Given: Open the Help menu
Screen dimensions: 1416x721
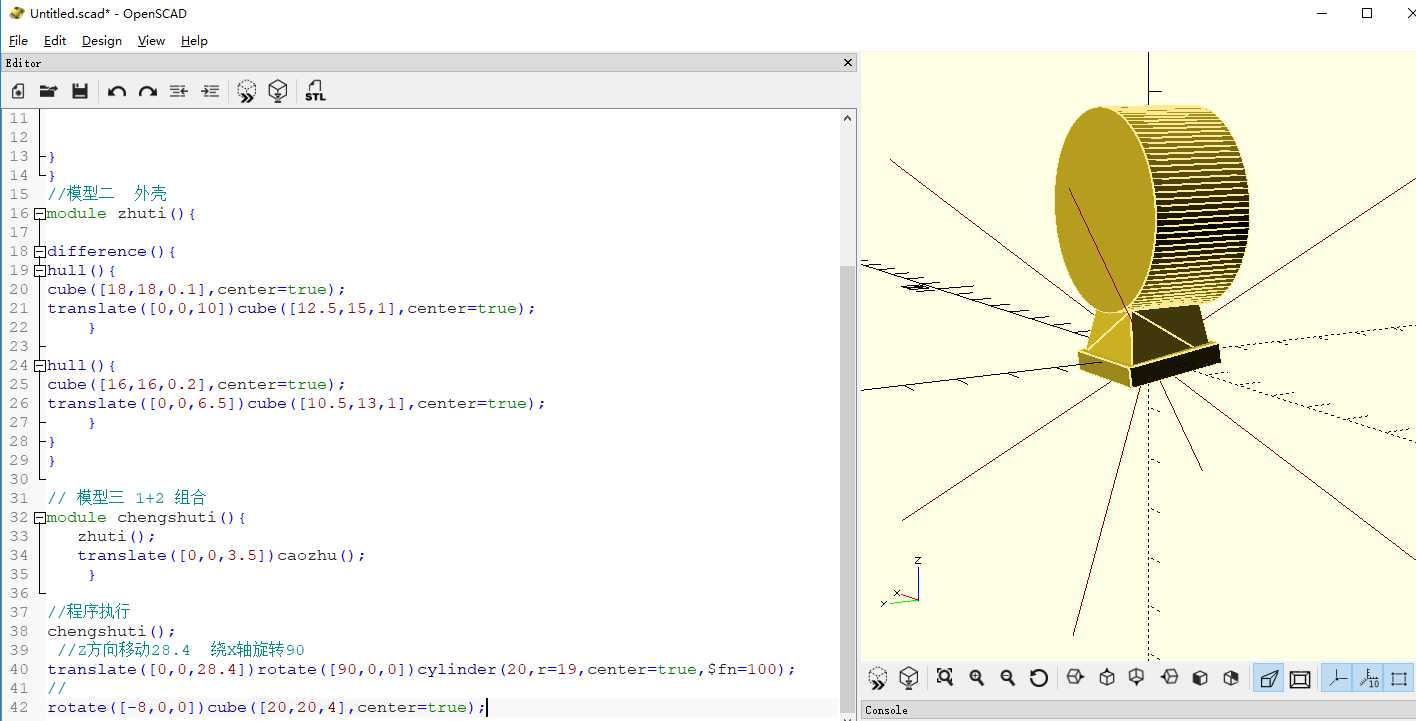Looking at the screenshot, I should tap(194, 41).
